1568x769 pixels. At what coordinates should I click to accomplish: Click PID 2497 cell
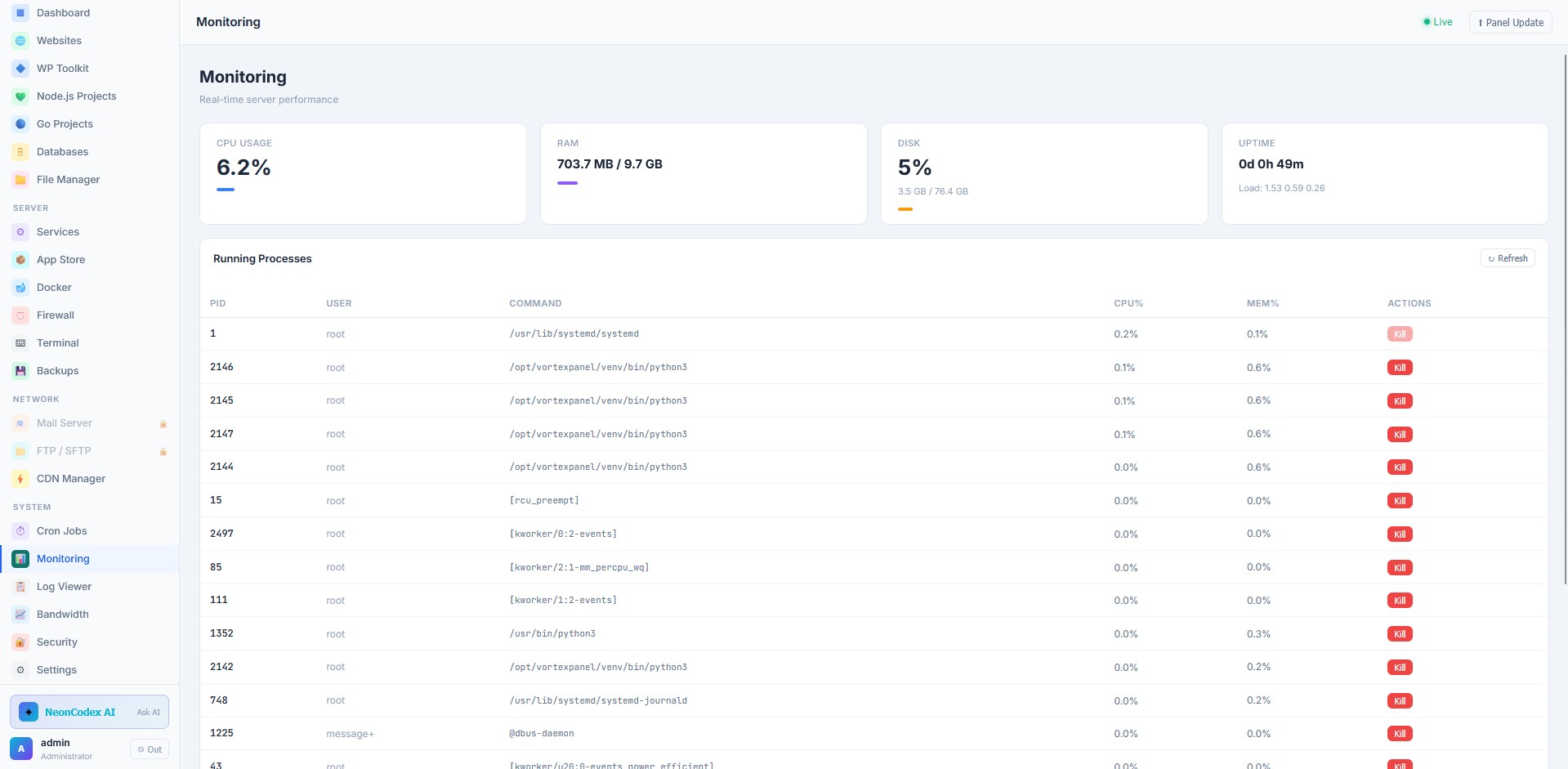tap(221, 534)
